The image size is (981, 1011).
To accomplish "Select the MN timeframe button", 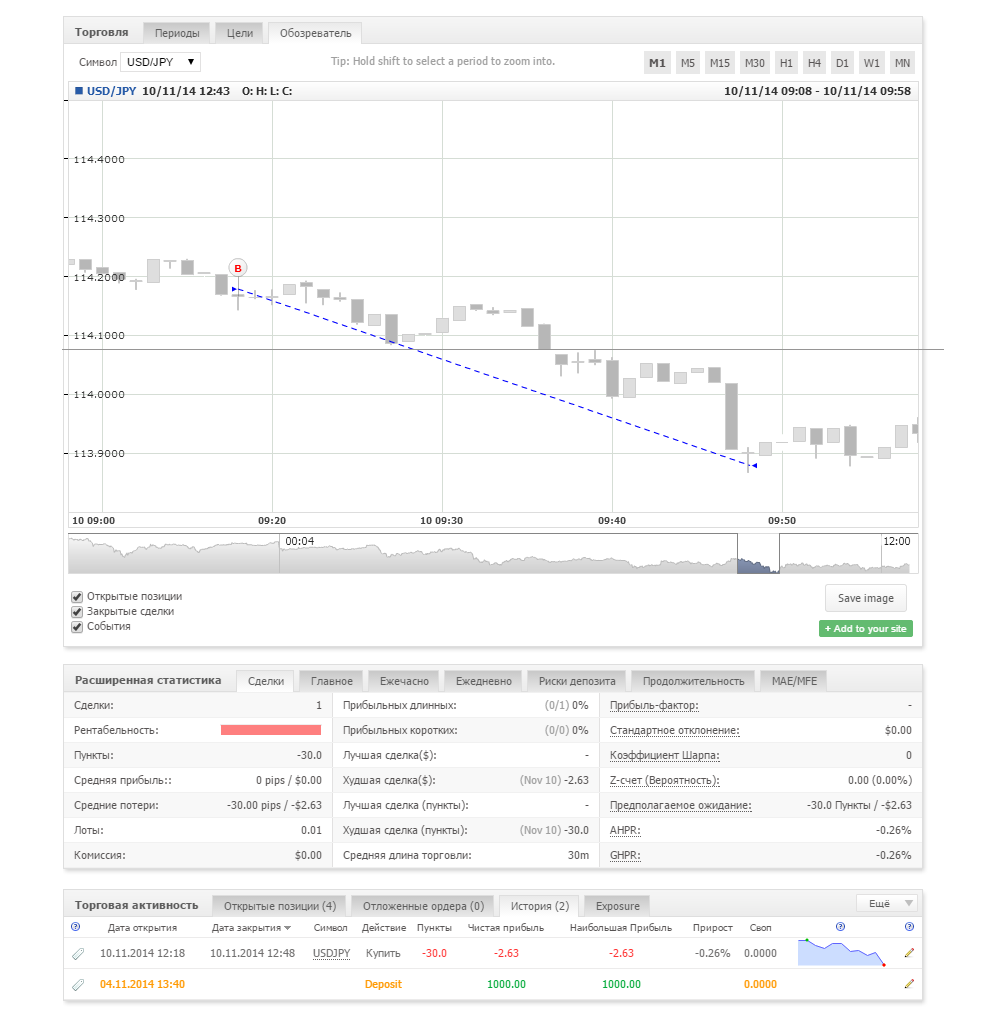I will pos(902,63).
